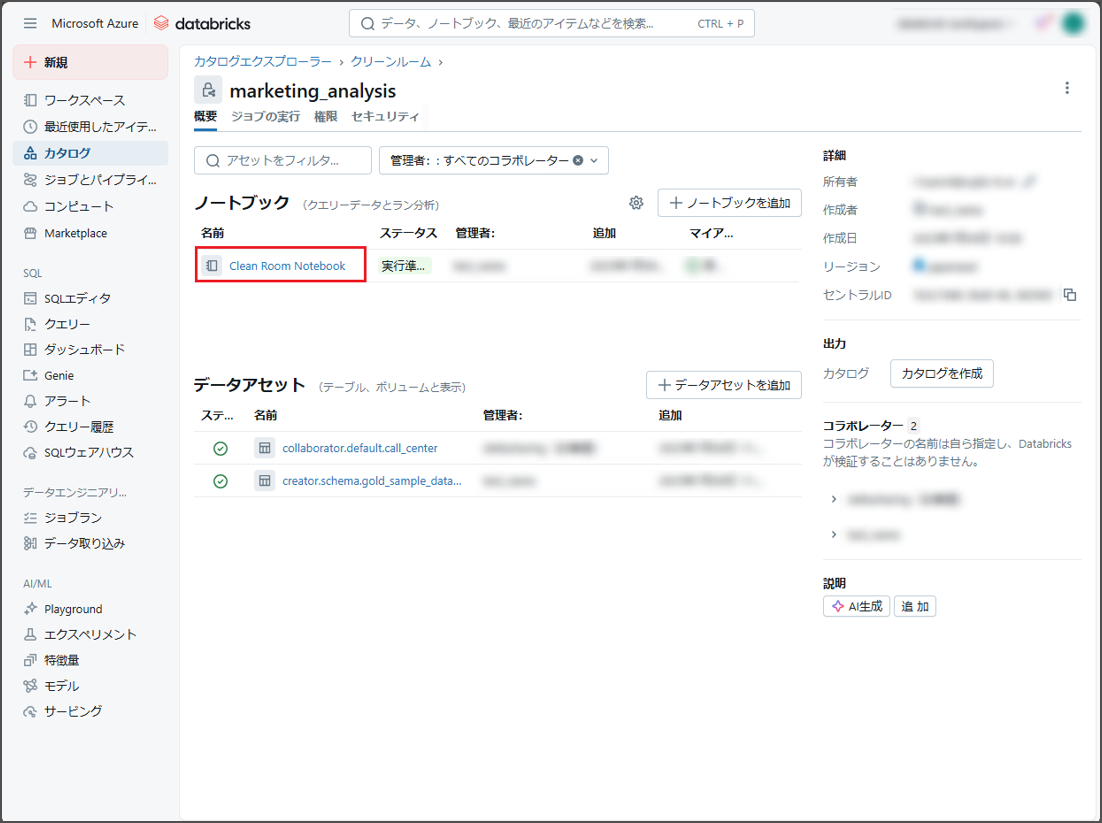Open ダッシュボード in the sidebar
This screenshot has height=823, width=1102.
tap(90, 349)
